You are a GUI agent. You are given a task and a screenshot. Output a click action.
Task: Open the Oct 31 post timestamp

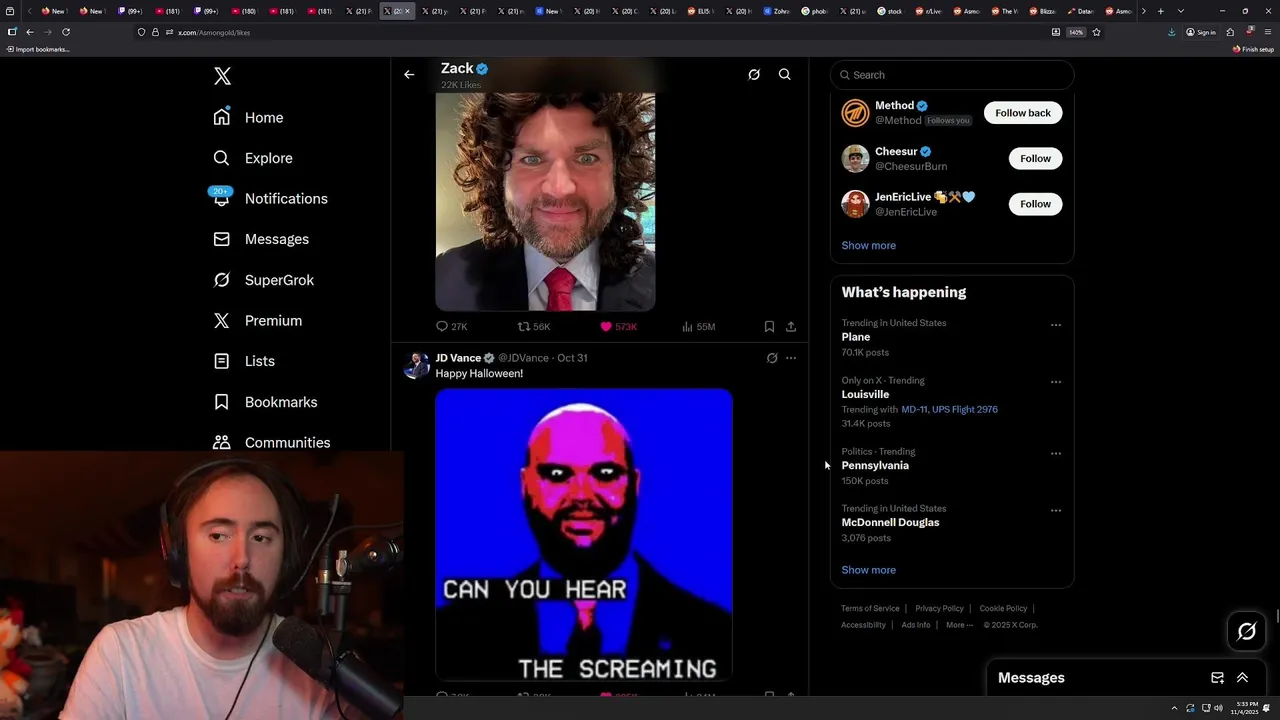[x=572, y=358]
